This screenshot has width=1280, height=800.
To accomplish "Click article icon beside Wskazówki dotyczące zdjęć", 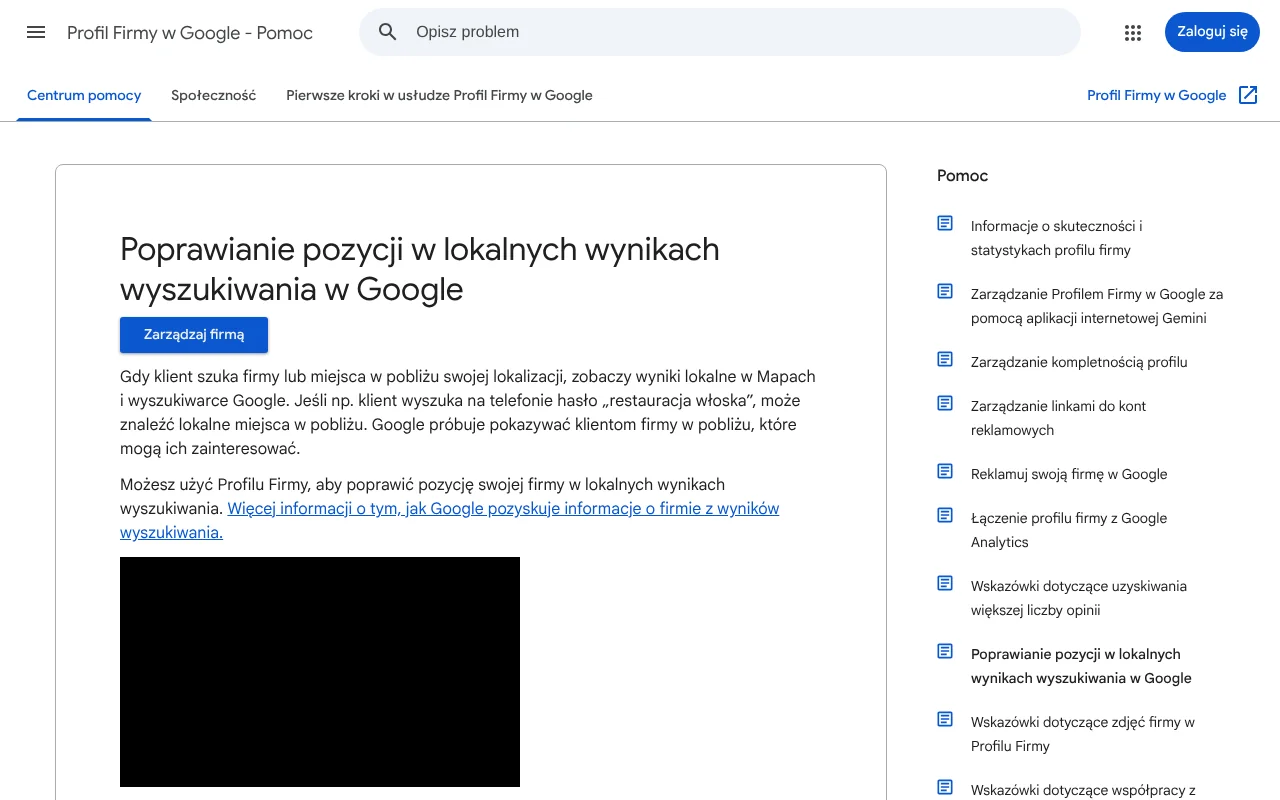I will coord(945,719).
